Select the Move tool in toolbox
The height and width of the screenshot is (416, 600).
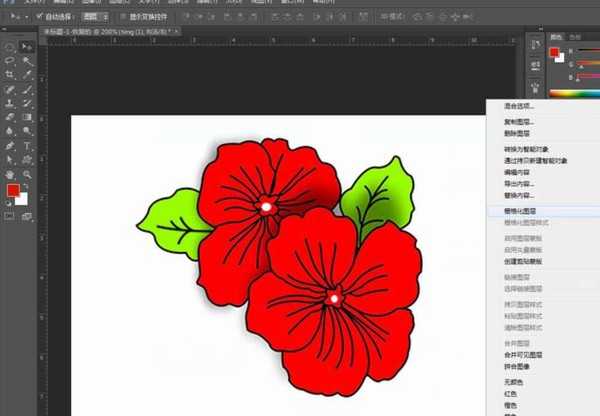27,47
